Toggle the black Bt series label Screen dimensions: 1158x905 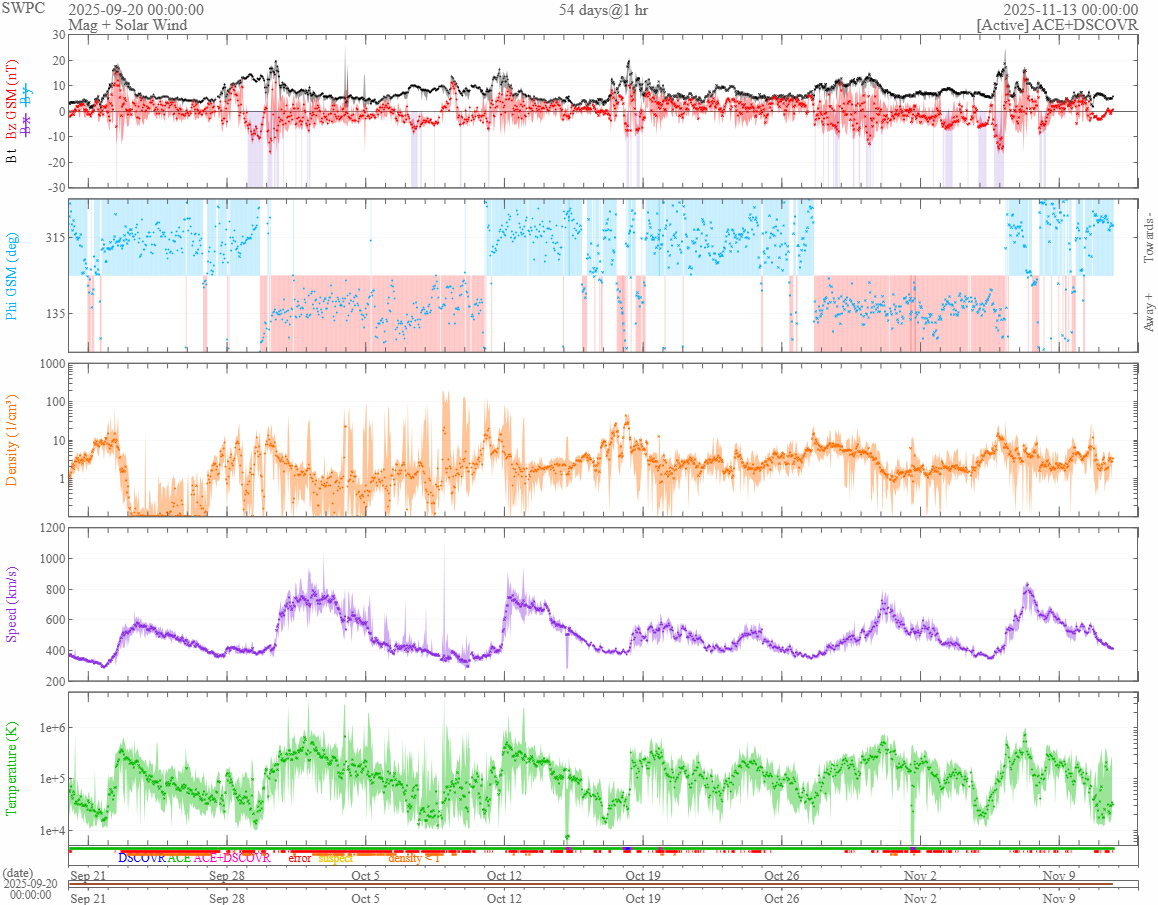coord(11,156)
